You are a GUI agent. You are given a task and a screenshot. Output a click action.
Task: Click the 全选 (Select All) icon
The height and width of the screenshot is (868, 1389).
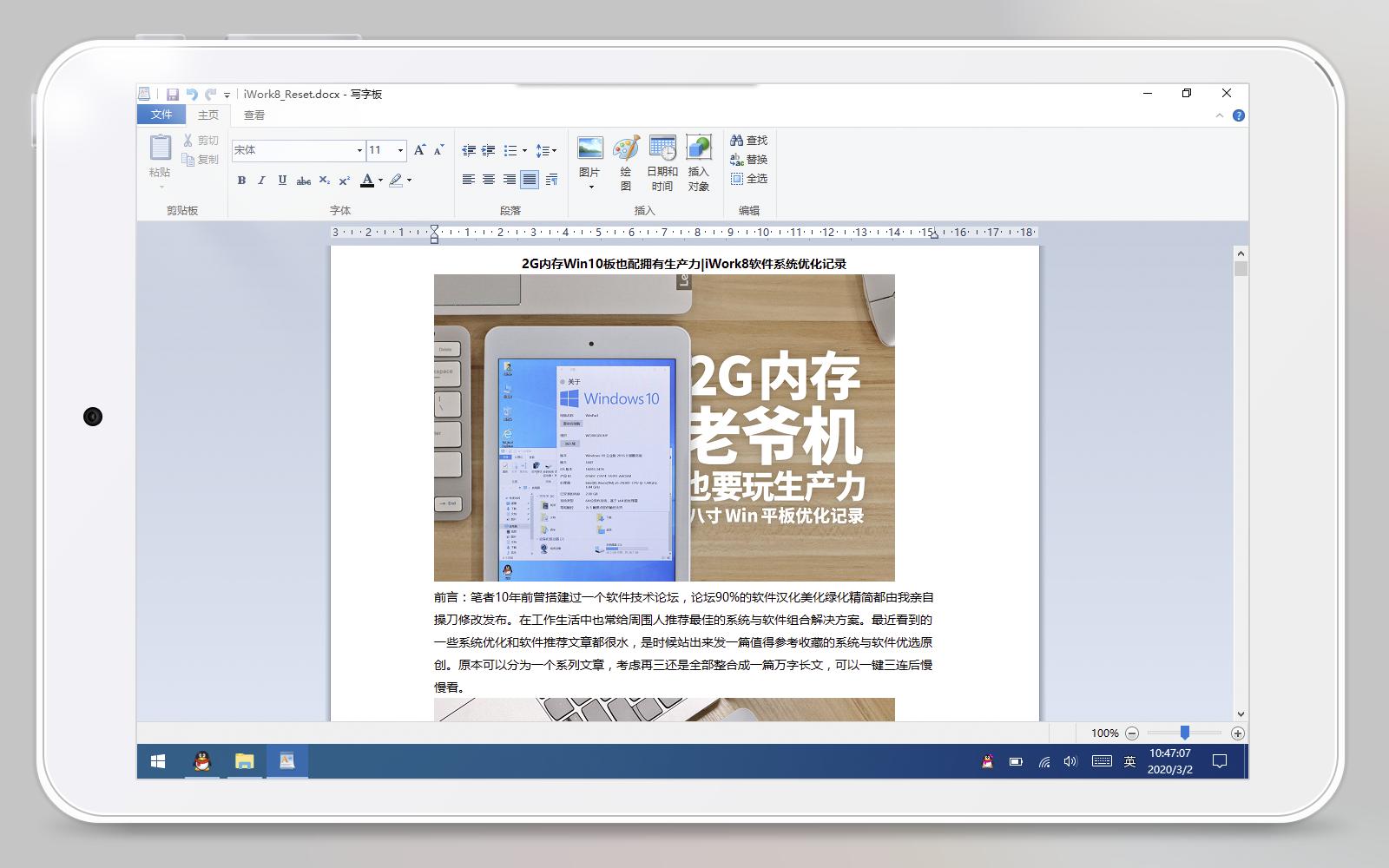750,177
